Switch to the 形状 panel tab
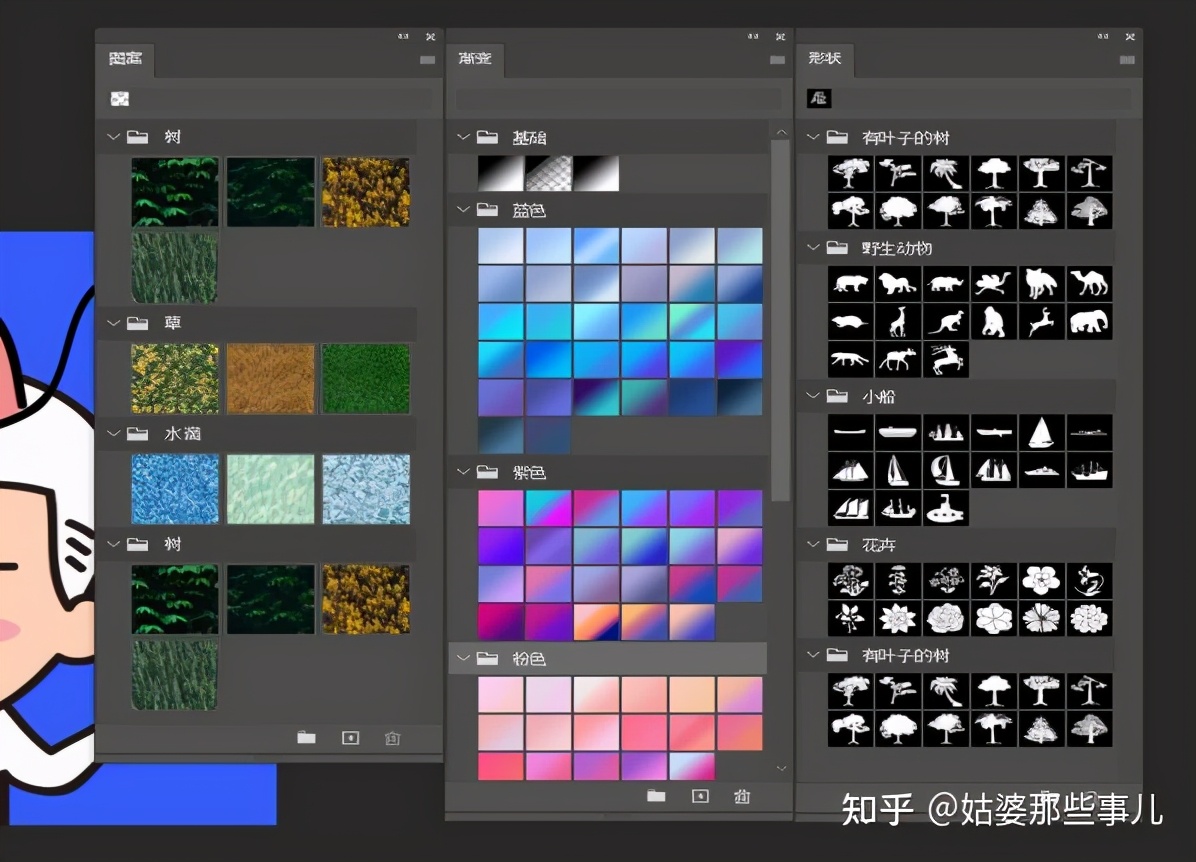Image resolution: width=1196 pixels, height=862 pixels. click(825, 59)
